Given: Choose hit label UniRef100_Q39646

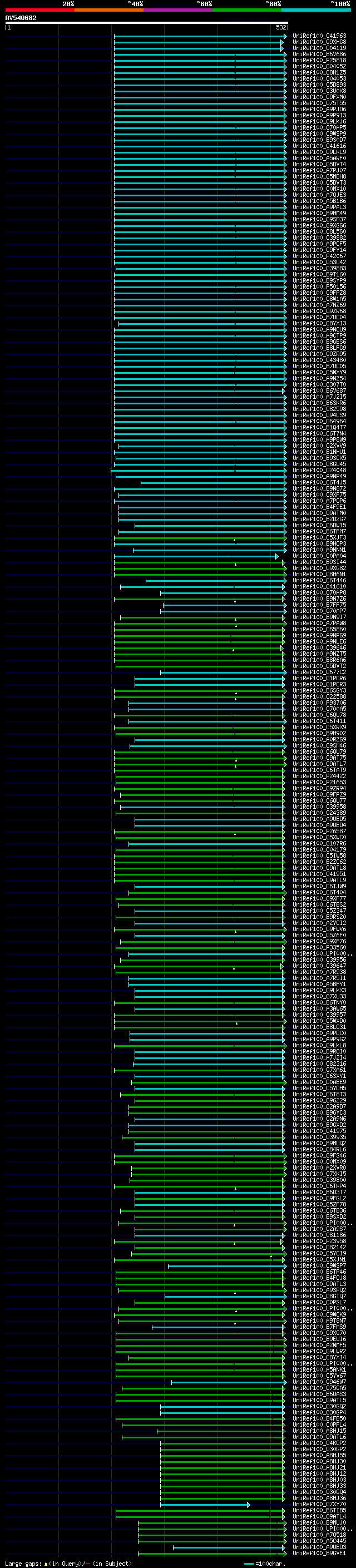Looking at the screenshot, I should (x=319, y=647).
